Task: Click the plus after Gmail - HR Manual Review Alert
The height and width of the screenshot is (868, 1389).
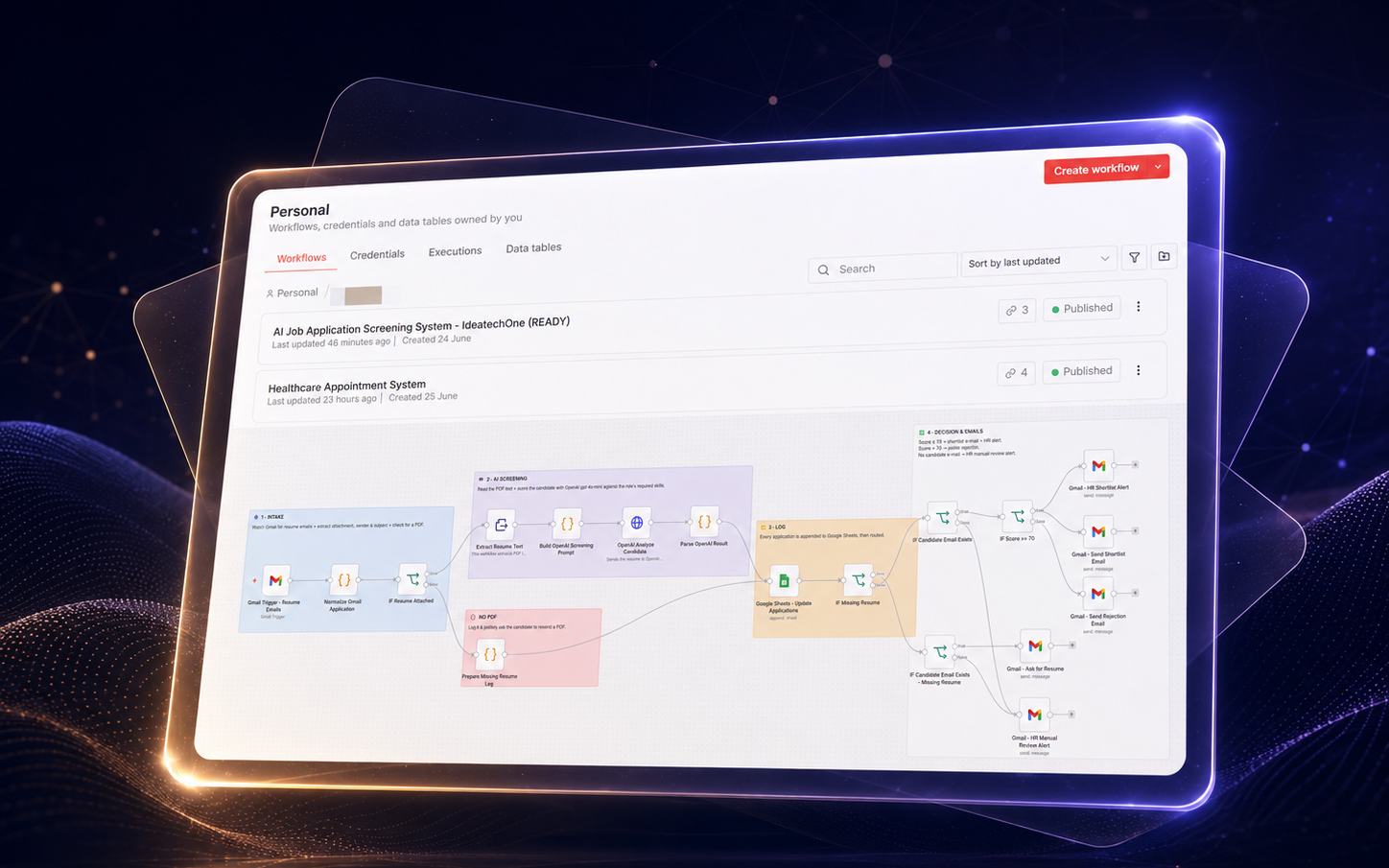Action: (1071, 714)
